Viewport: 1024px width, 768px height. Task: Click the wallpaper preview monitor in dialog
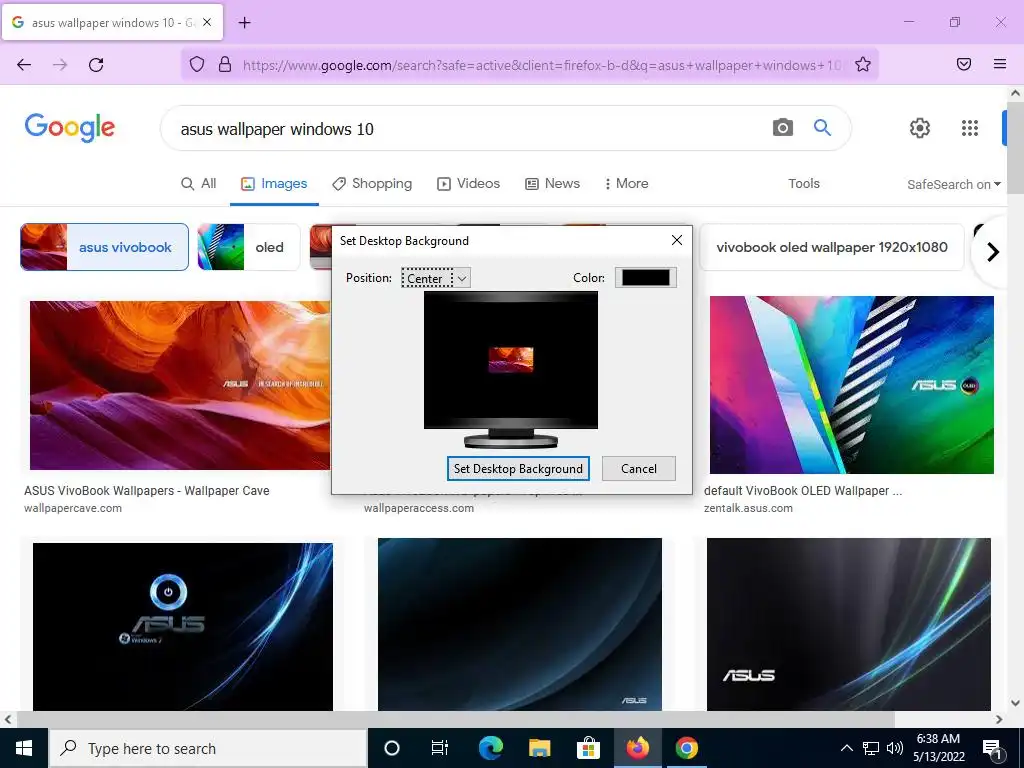click(x=511, y=369)
